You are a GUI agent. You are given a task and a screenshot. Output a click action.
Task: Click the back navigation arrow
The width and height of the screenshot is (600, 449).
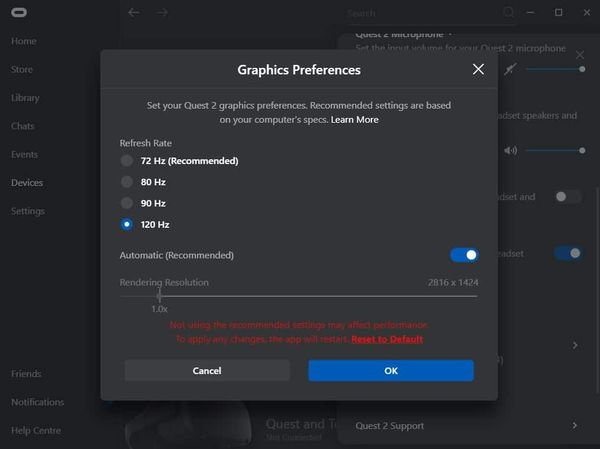click(134, 13)
